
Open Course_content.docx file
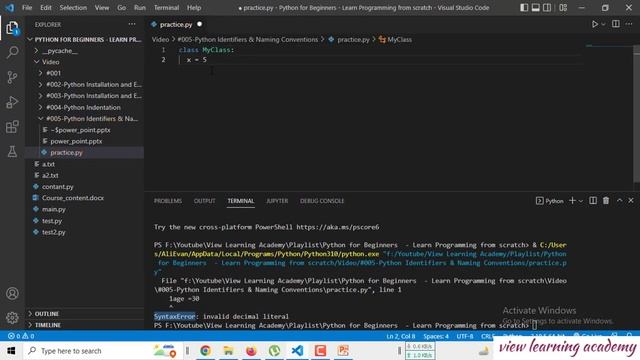click(x=84, y=198)
